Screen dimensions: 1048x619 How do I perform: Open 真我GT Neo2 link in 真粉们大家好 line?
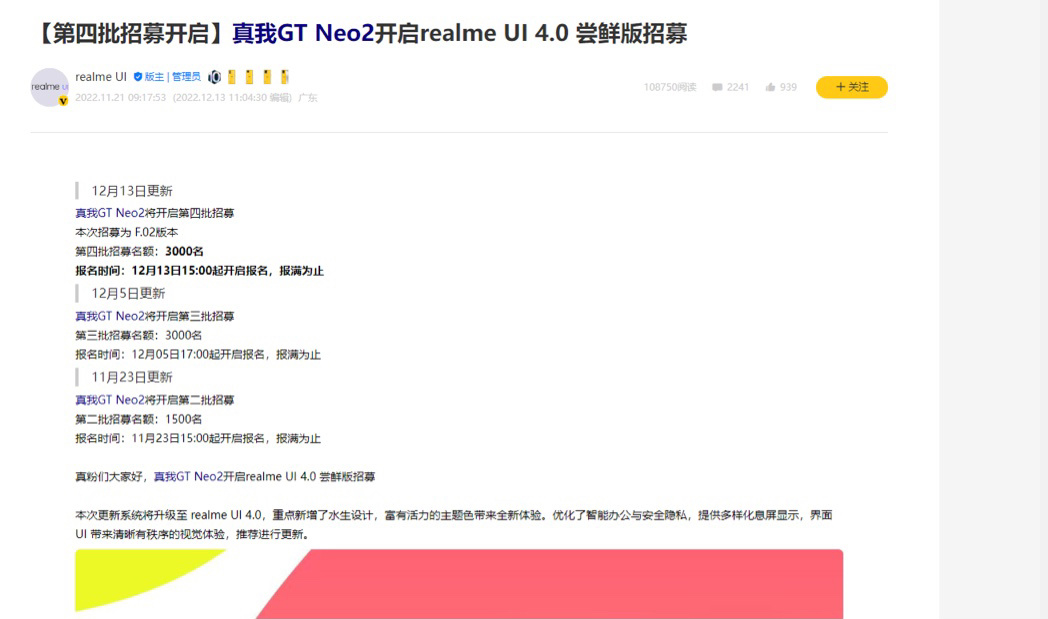pos(188,477)
